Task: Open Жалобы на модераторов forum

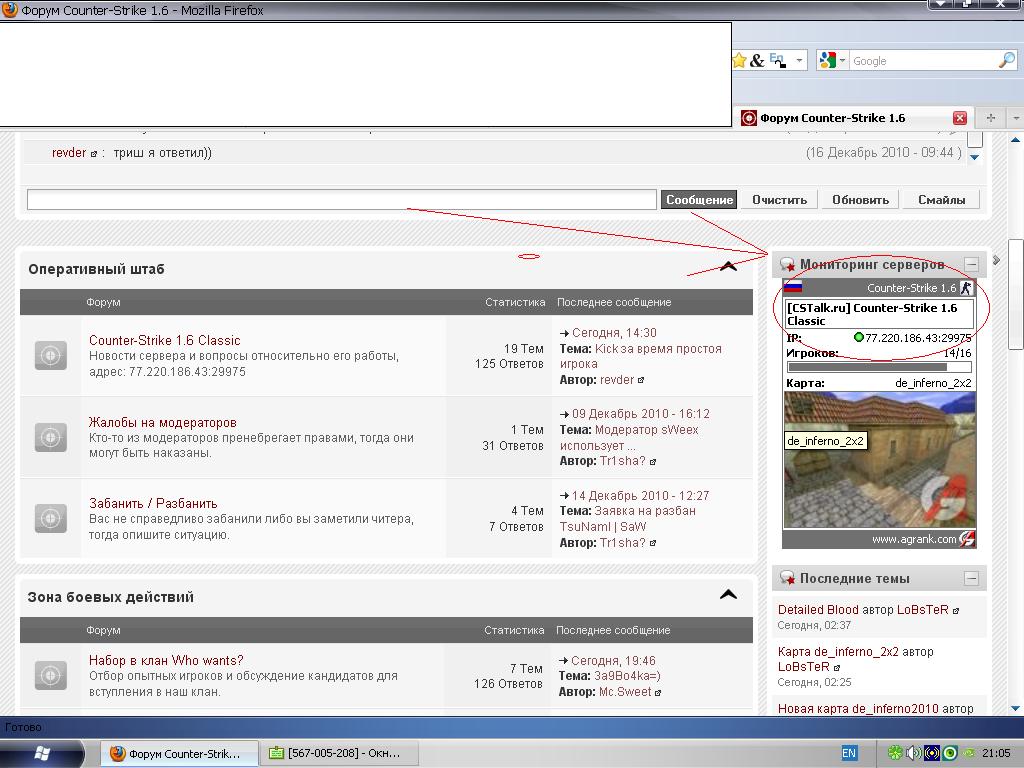Action: (163, 423)
